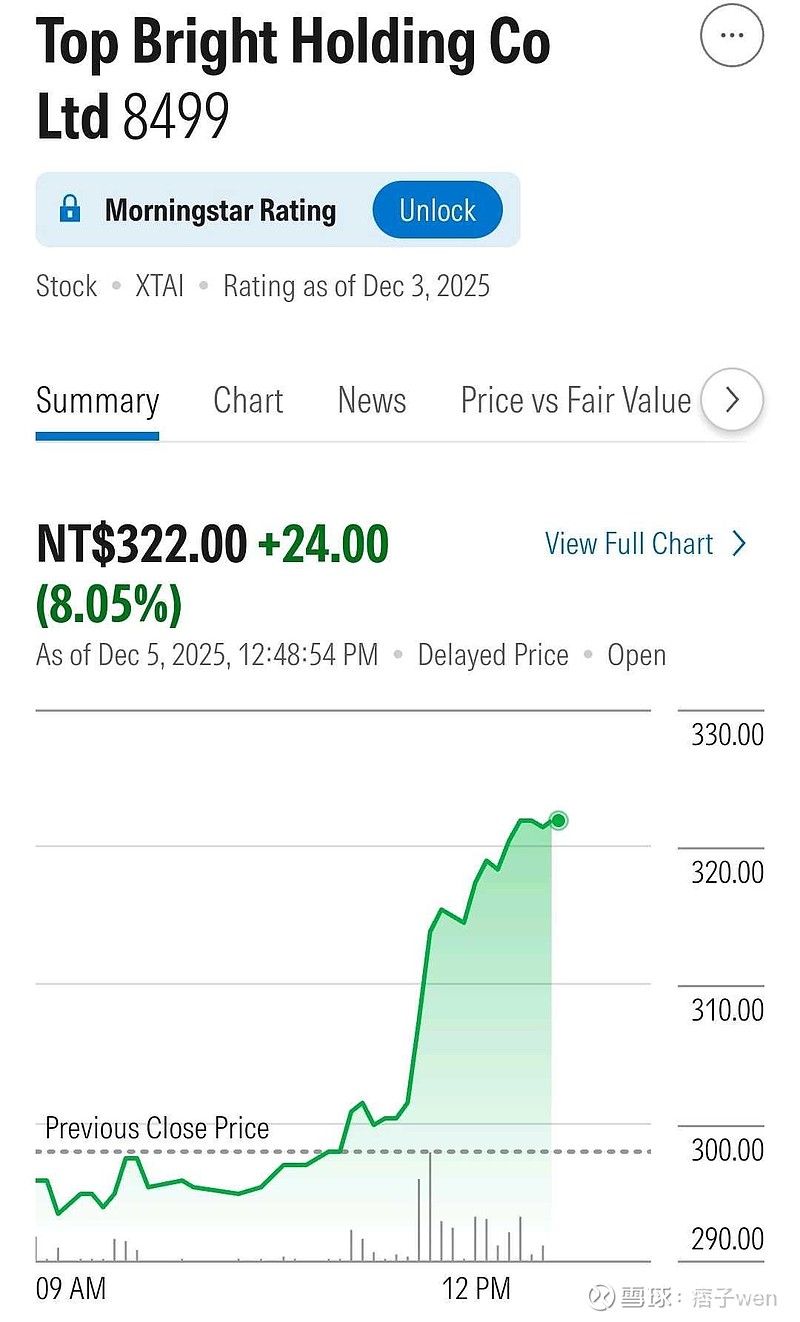This screenshot has height=1322, width=800.
Task: Click the 12 PM time axis label
Action: [476, 1289]
